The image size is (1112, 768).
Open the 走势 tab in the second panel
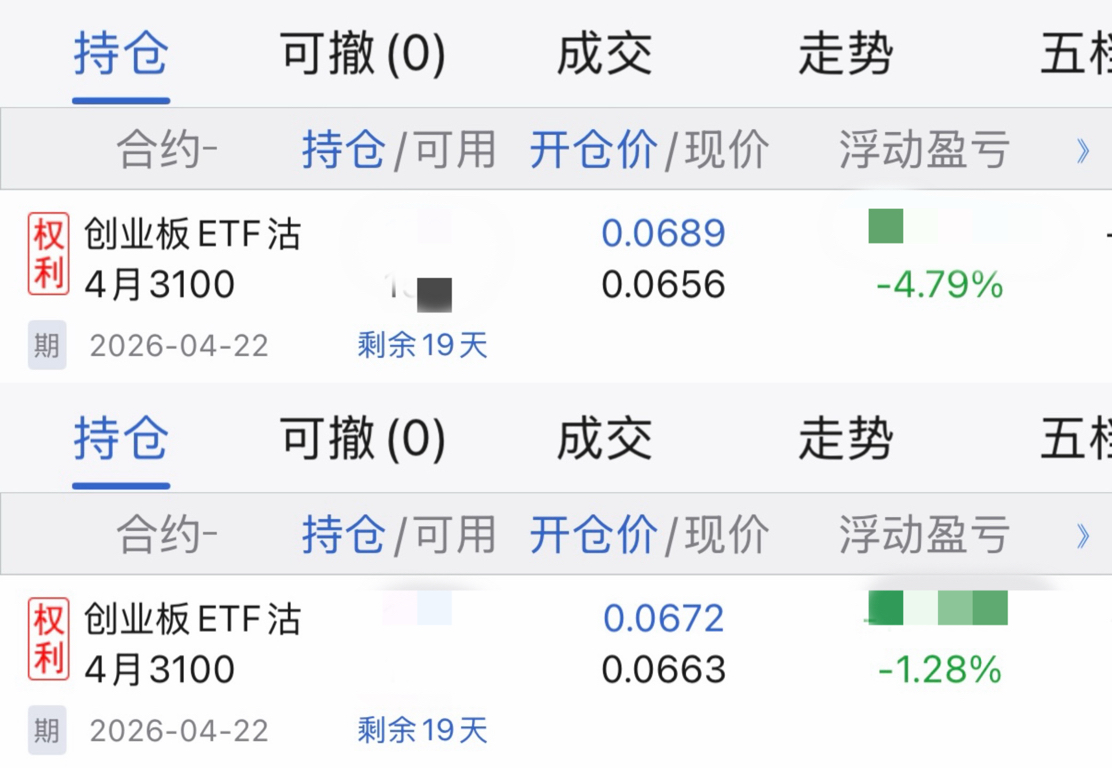(x=845, y=439)
